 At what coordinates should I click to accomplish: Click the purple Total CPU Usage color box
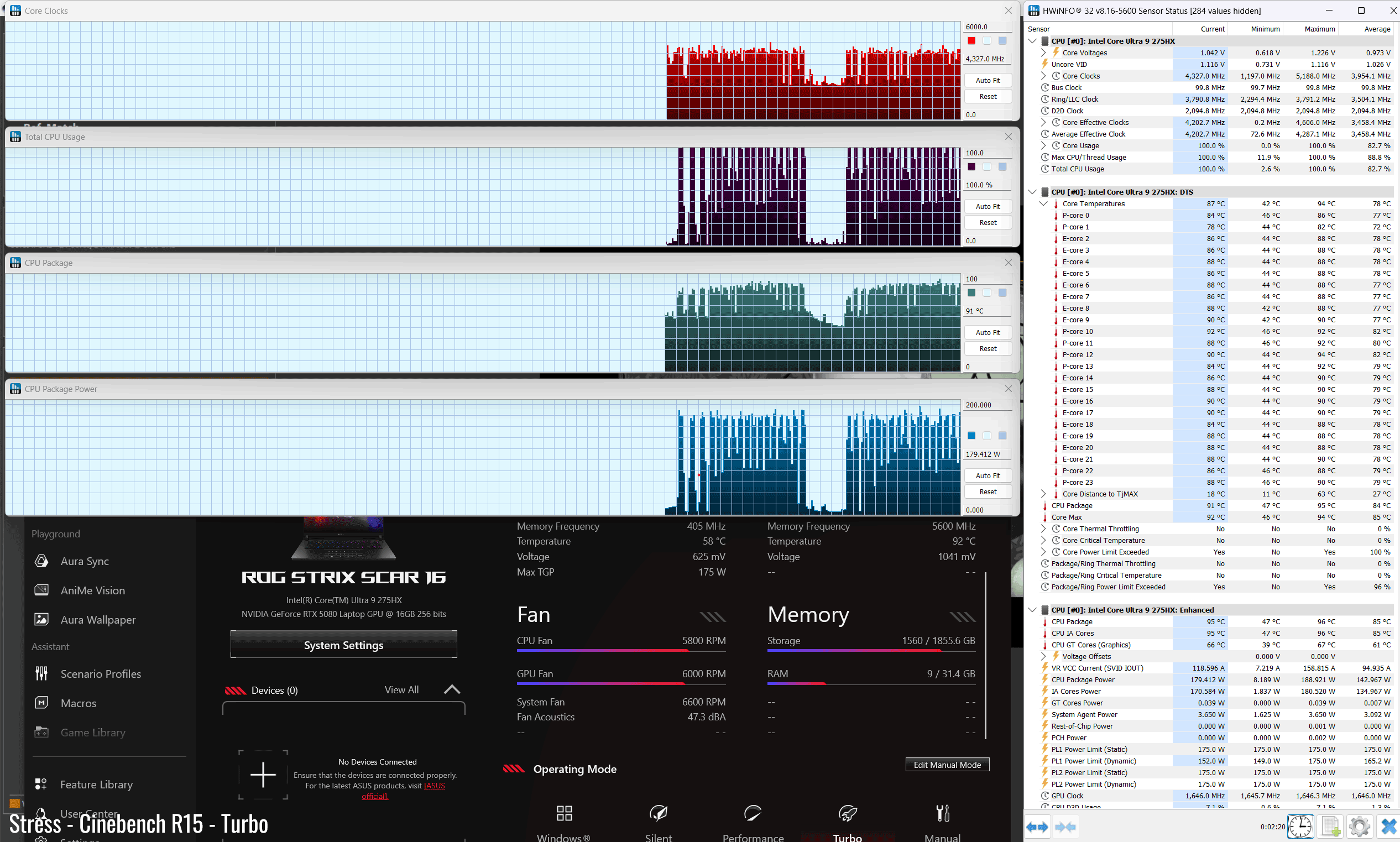(971, 166)
